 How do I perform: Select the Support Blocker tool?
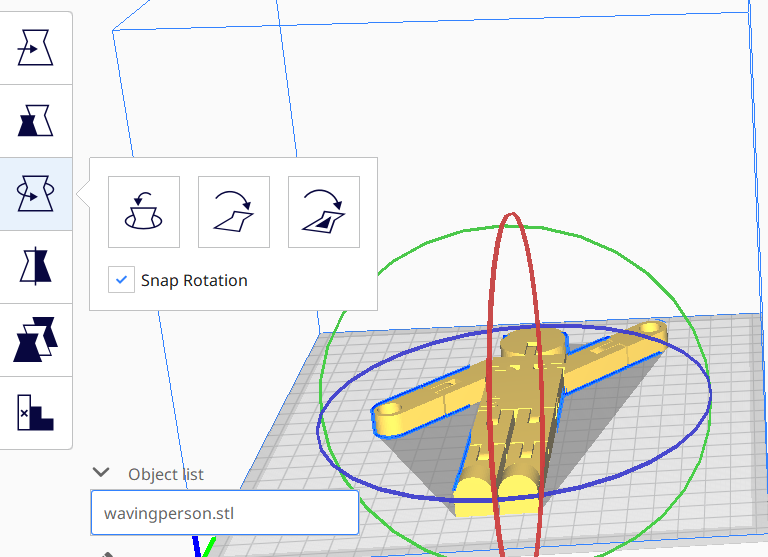[x=36, y=412]
